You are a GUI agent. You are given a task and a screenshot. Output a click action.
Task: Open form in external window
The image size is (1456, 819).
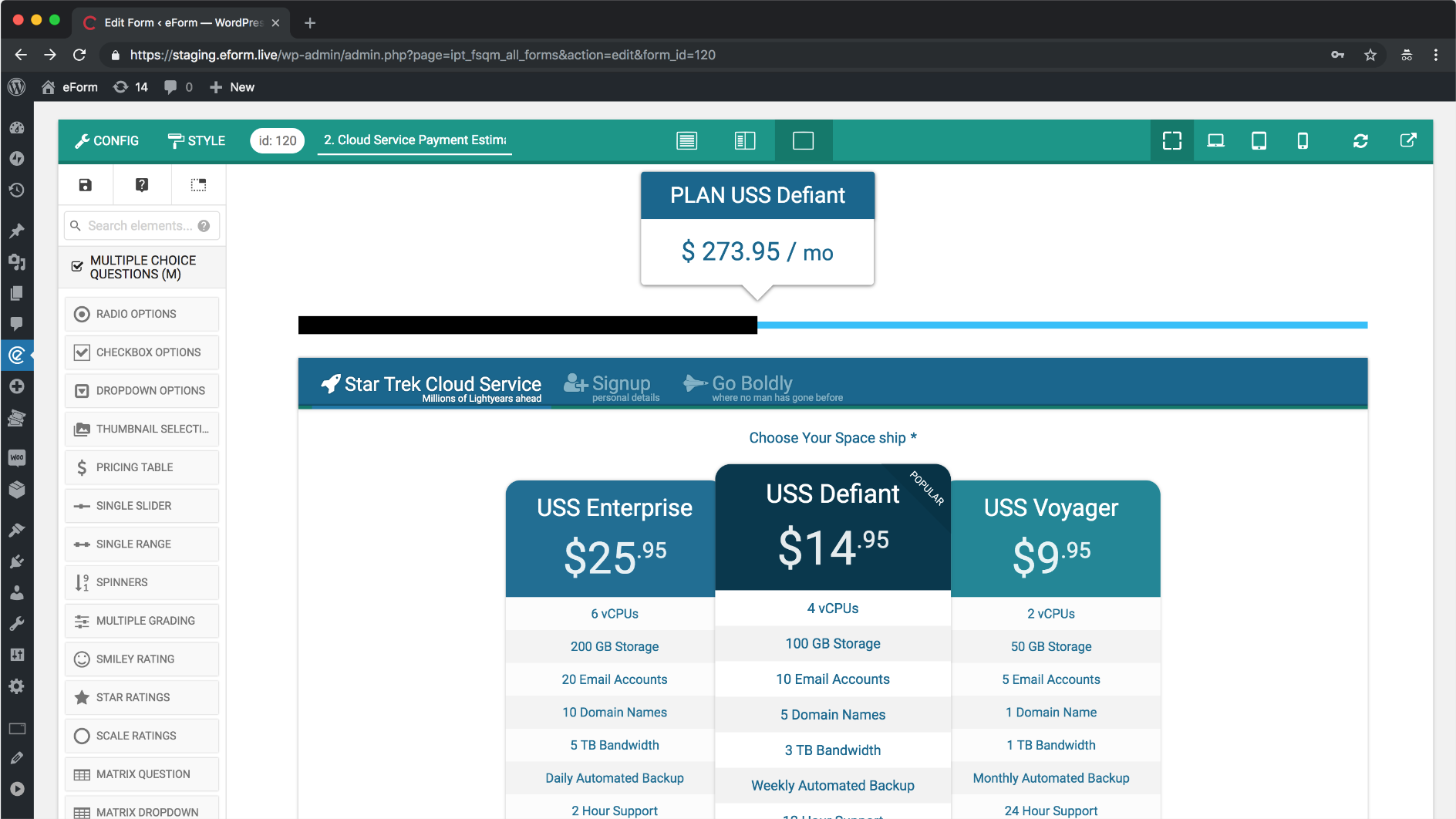pyautogui.click(x=1408, y=140)
